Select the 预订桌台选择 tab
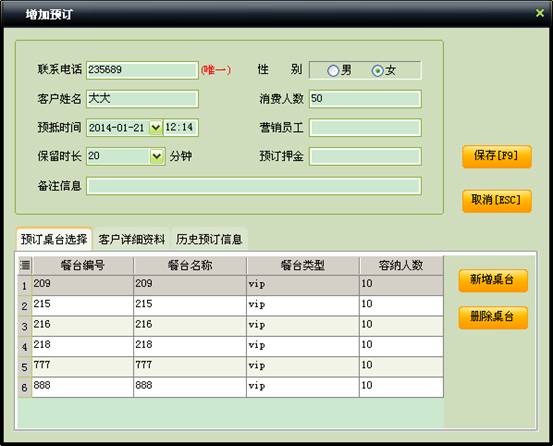The width and height of the screenshot is (553, 446). (54, 239)
